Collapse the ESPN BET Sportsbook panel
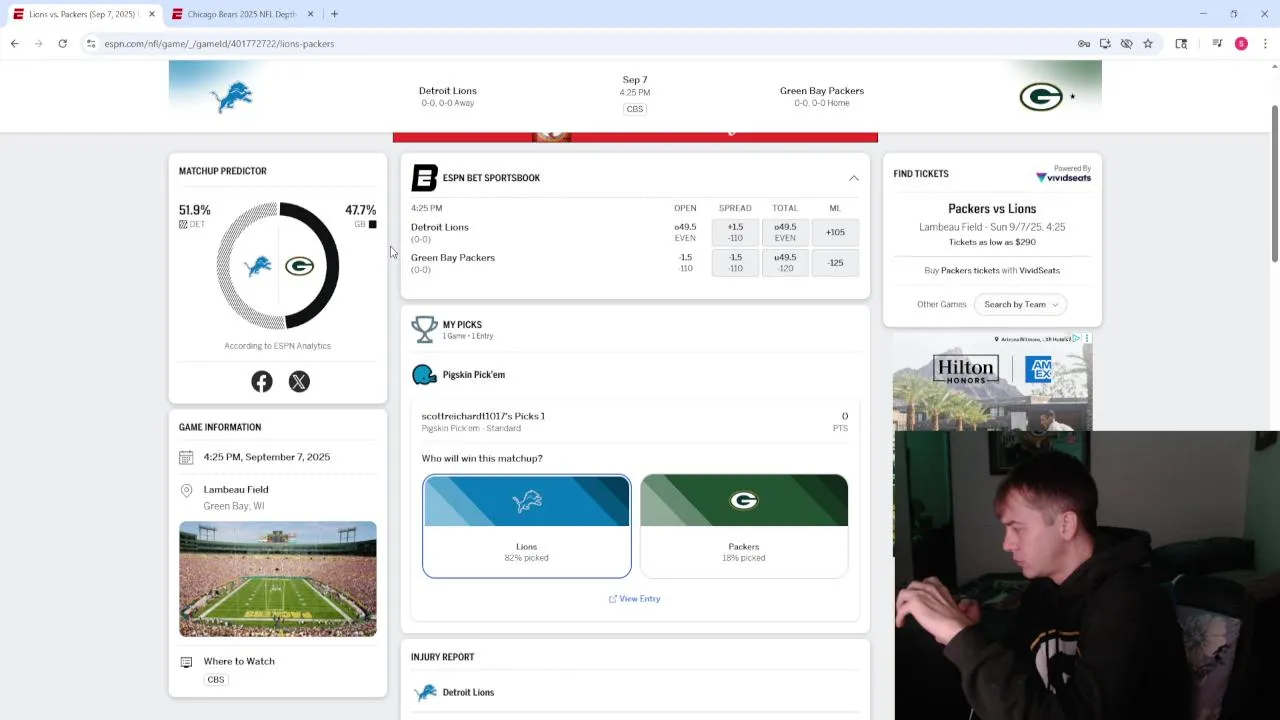1280x720 pixels. pos(854,178)
